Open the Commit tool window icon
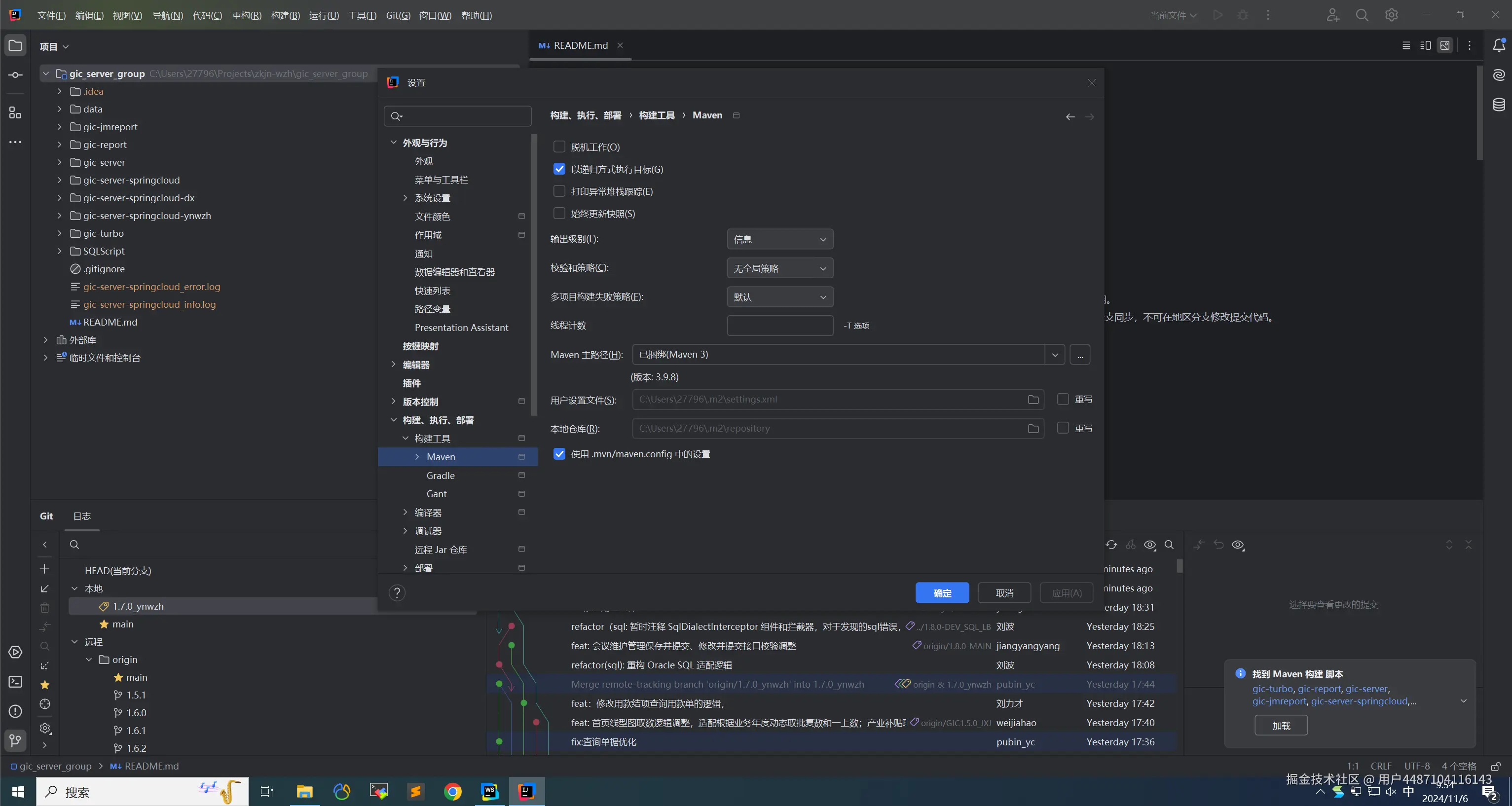 click(x=15, y=75)
